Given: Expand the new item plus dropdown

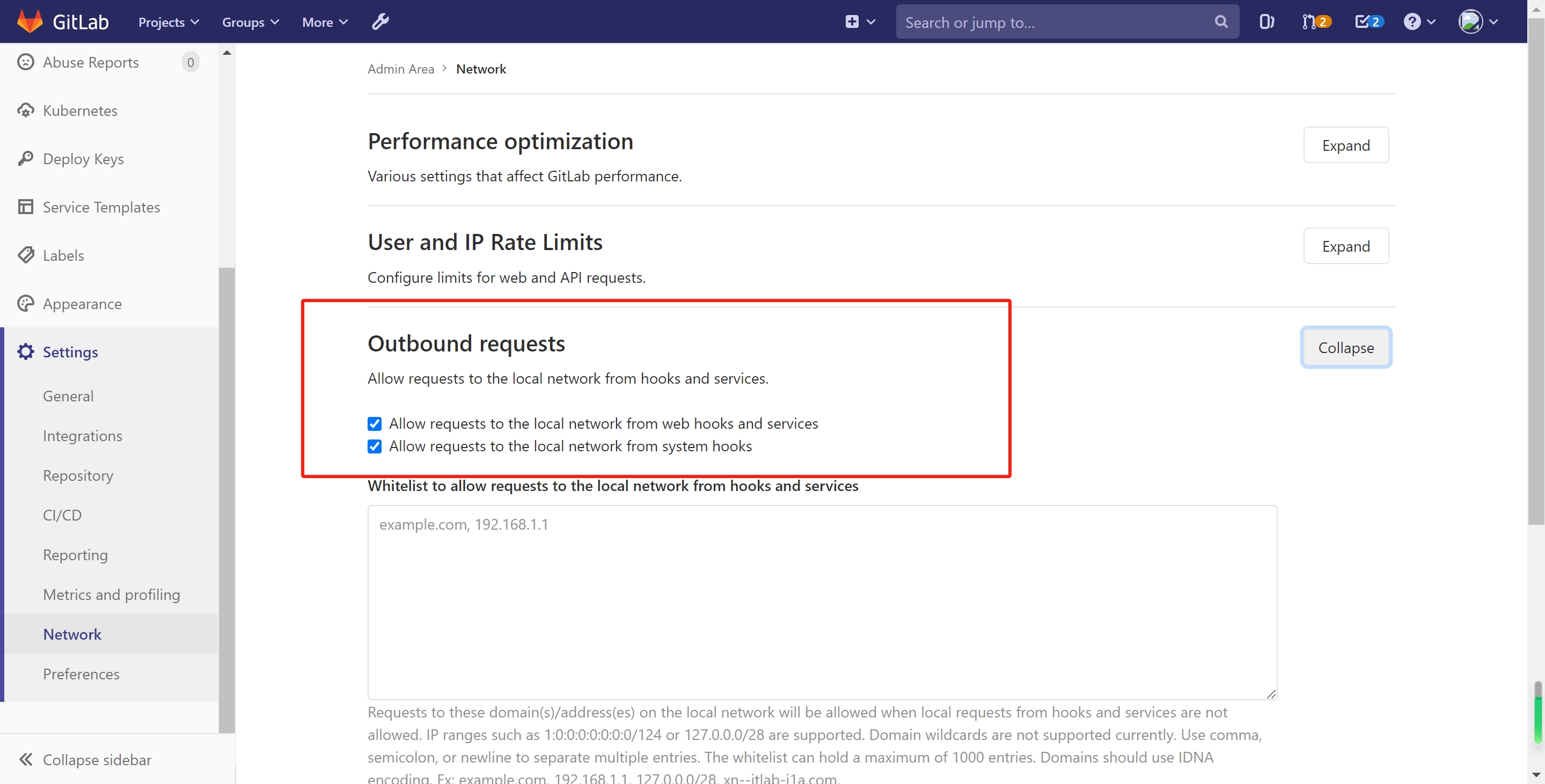Looking at the screenshot, I should point(860,22).
